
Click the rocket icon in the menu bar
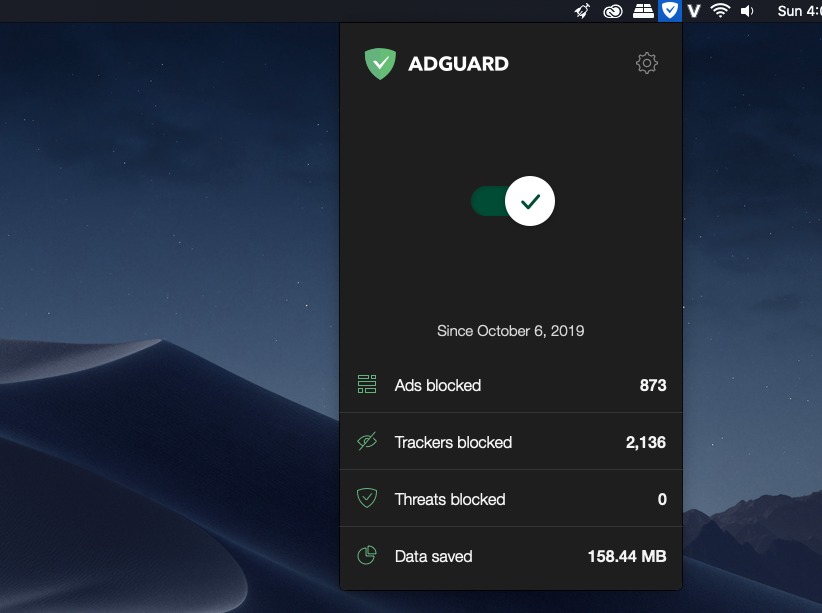click(583, 11)
